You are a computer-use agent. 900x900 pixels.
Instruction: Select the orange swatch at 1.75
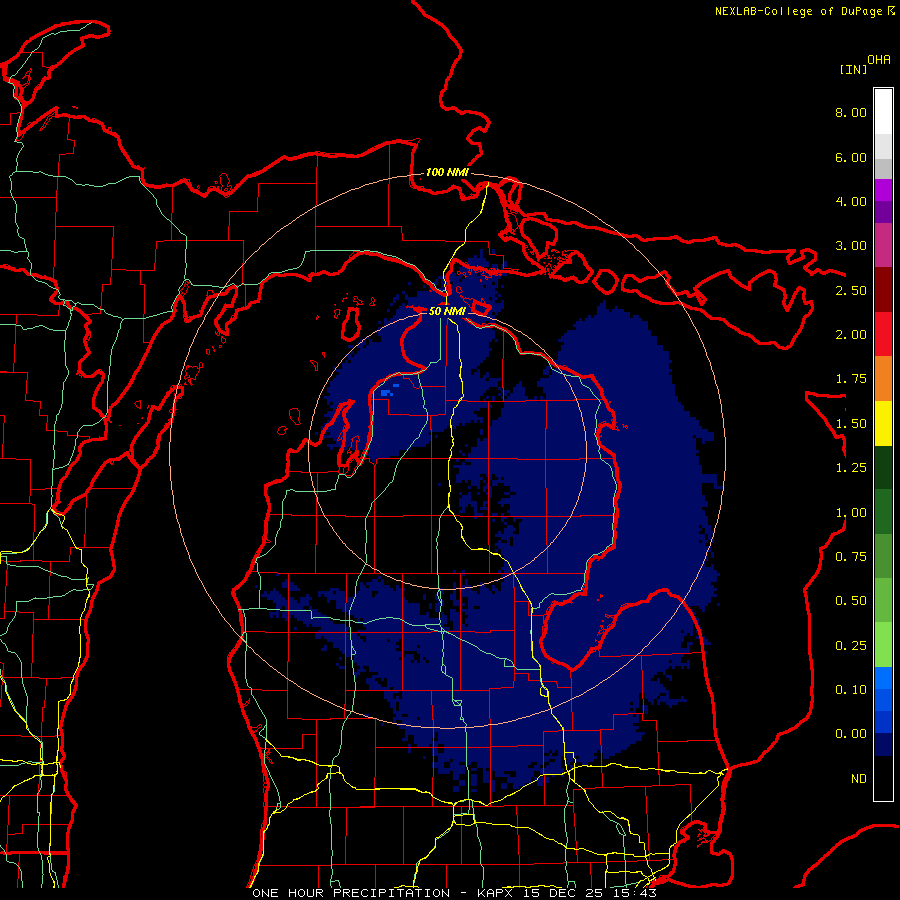[883, 379]
